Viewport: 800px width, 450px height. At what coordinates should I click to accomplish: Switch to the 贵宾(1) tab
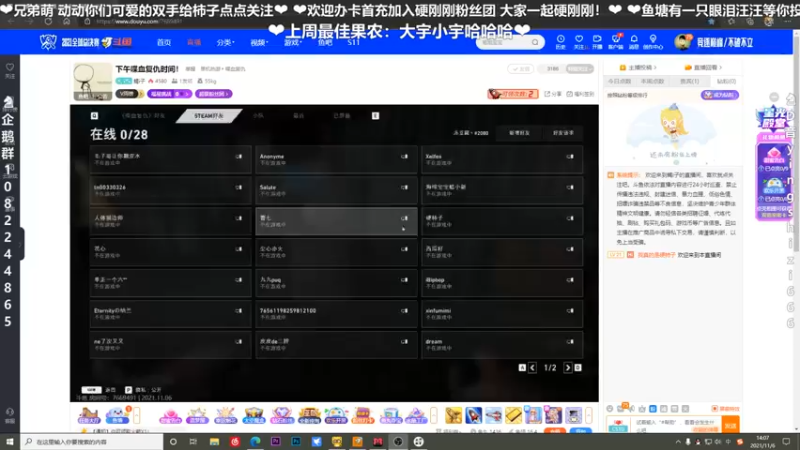(x=689, y=81)
